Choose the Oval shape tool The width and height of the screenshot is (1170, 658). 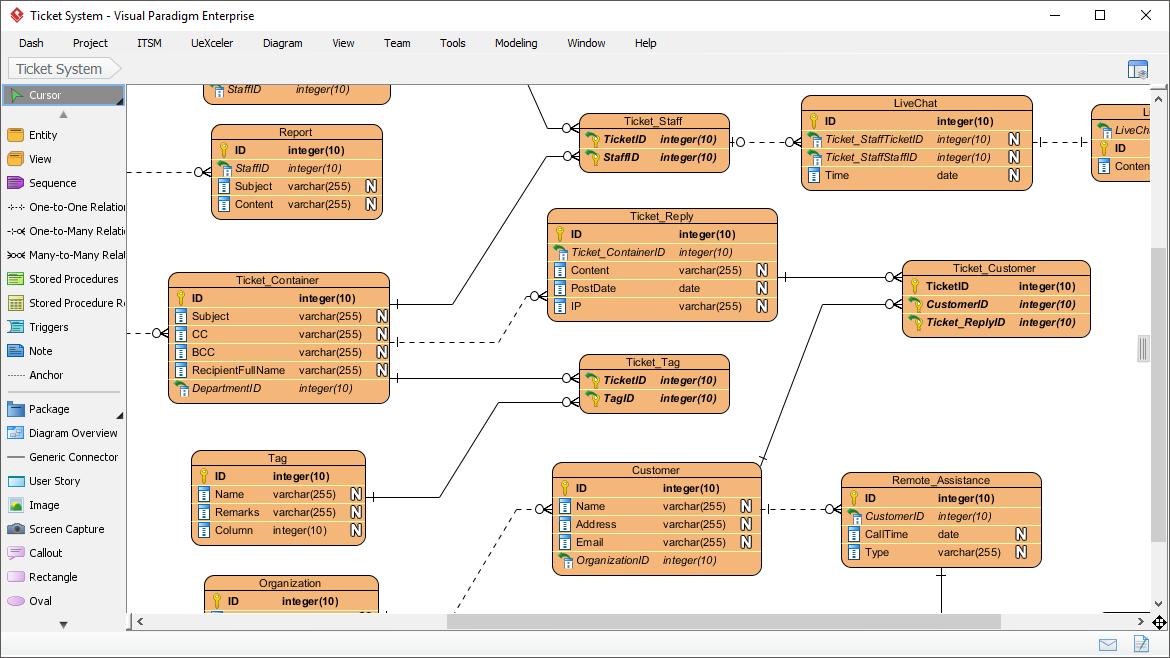tap(38, 601)
